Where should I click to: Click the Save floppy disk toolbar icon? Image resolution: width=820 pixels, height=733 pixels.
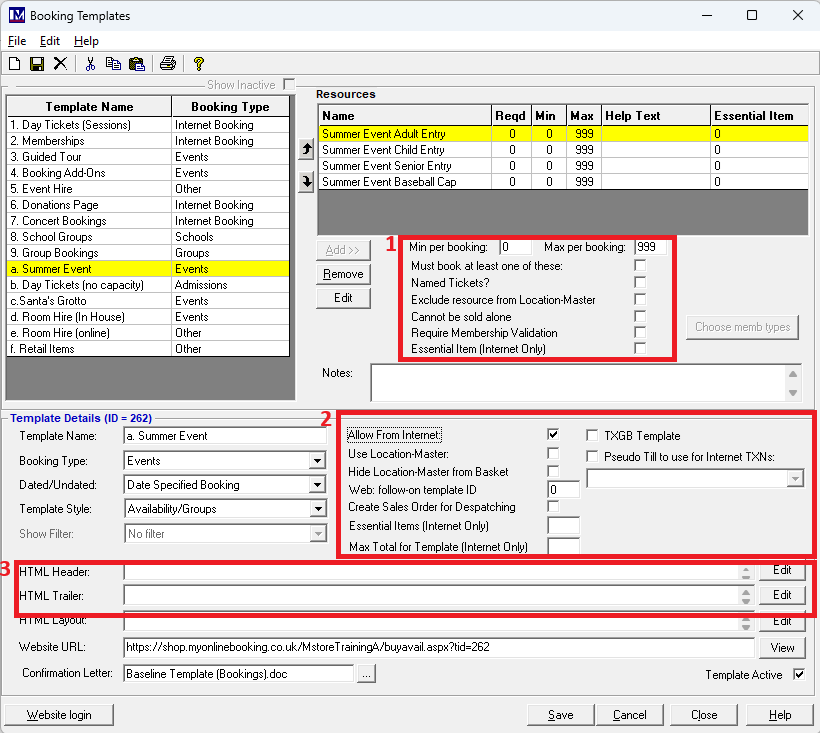[x=37, y=64]
